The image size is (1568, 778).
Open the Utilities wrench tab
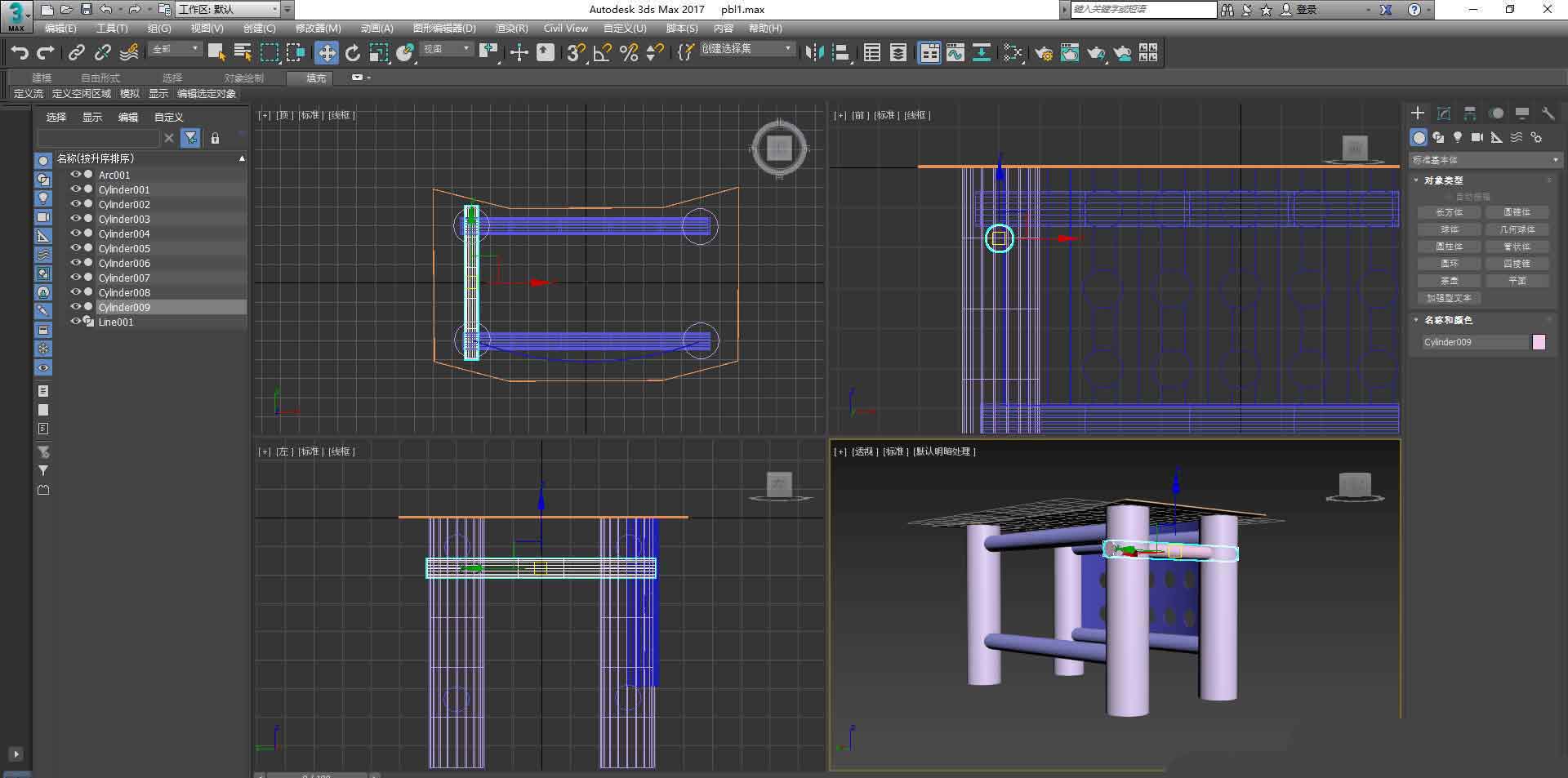[1548, 113]
